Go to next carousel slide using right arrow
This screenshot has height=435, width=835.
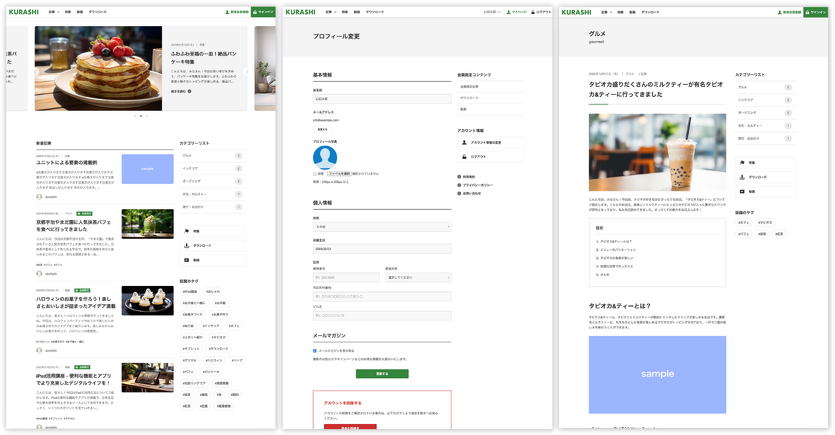click(x=247, y=72)
